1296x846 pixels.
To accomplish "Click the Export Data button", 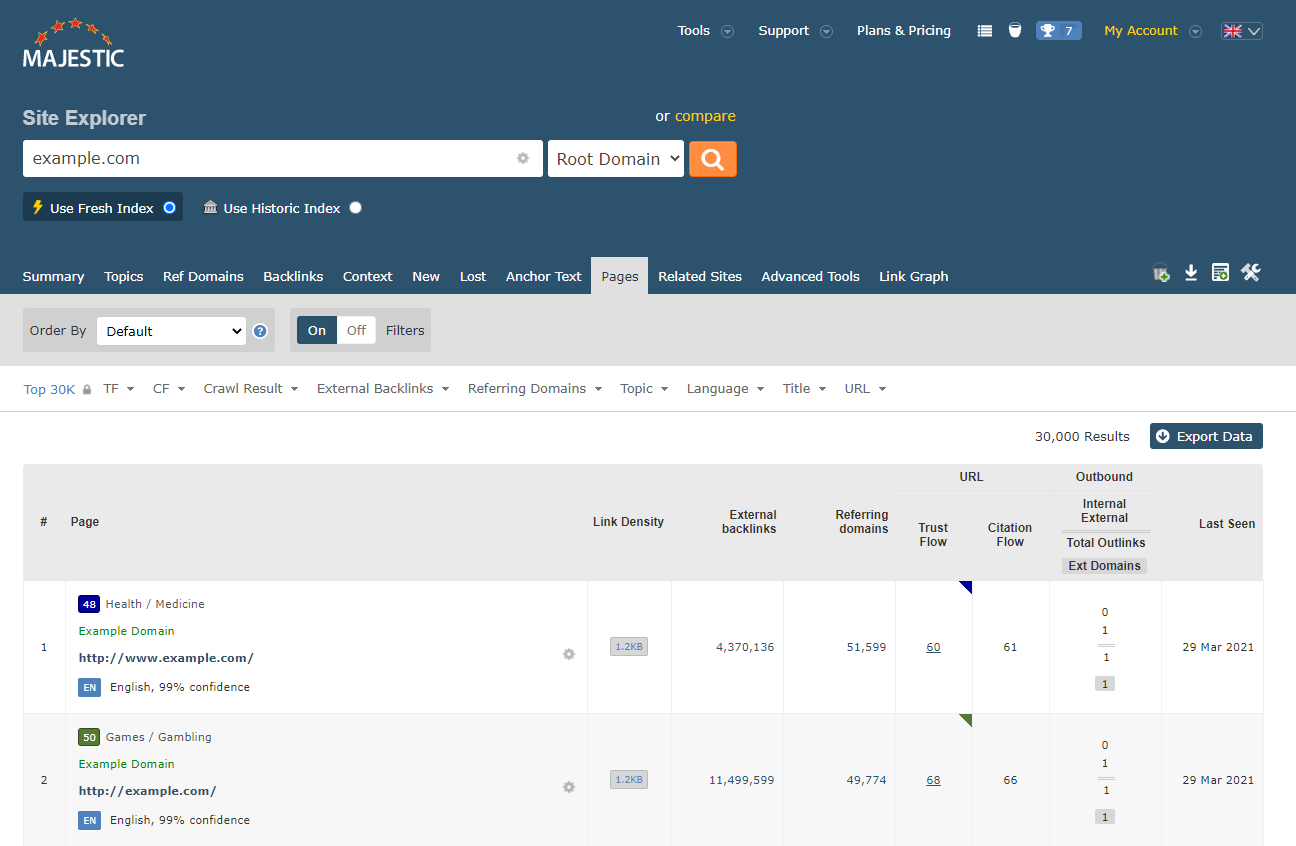I will coord(1206,436).
